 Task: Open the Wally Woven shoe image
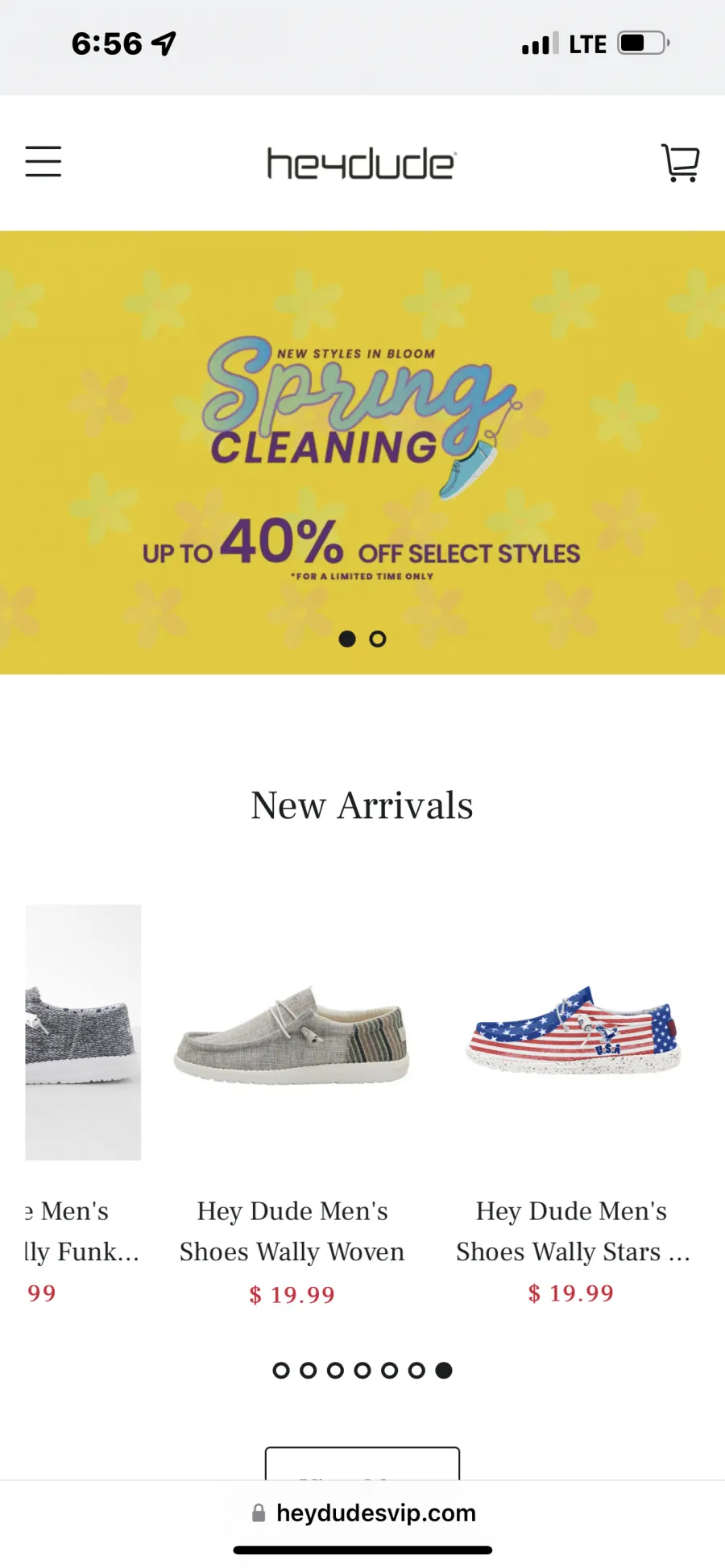(292, 1034)
